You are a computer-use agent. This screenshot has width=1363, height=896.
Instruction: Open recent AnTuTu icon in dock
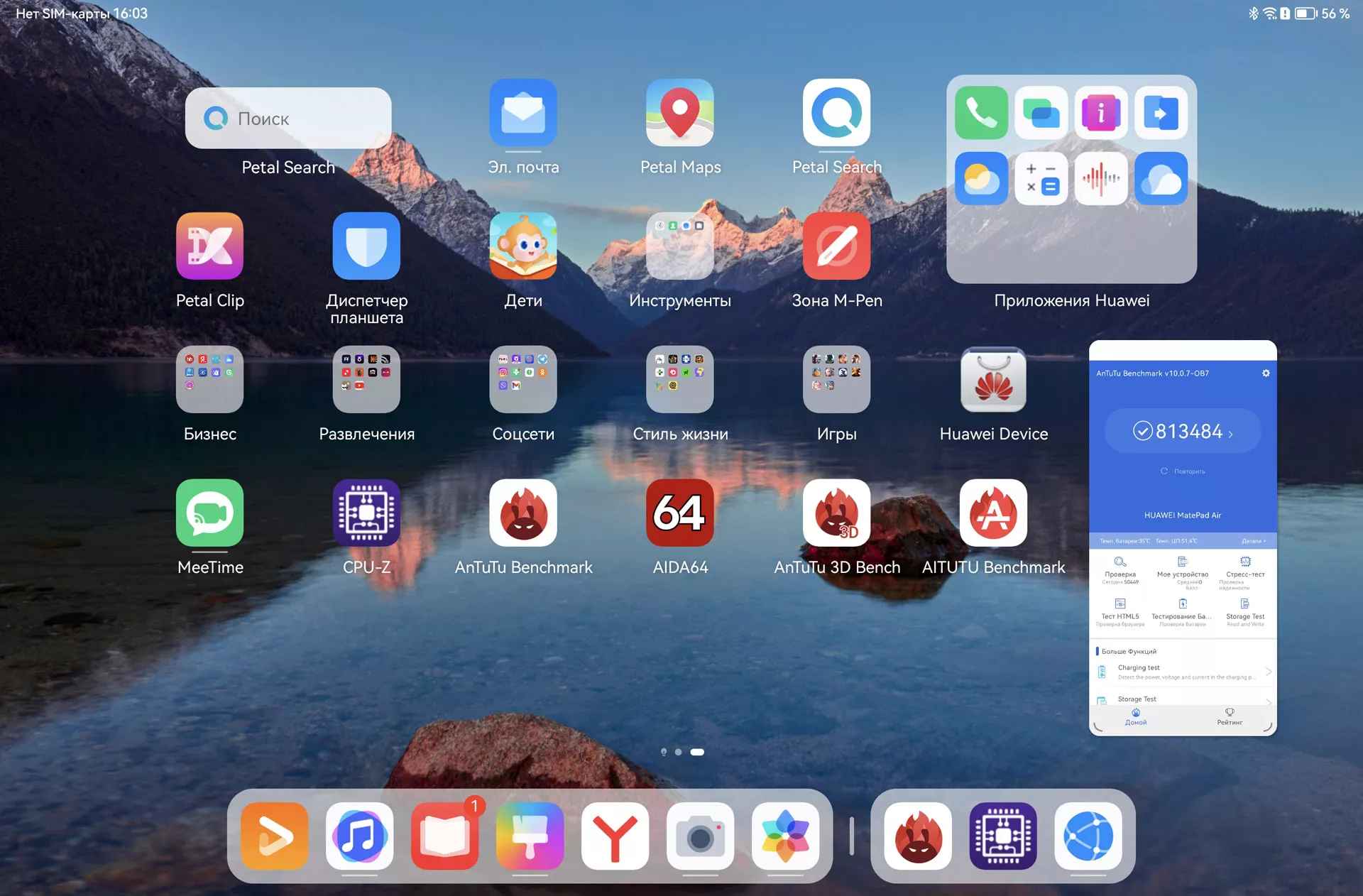tap(918, 836)
